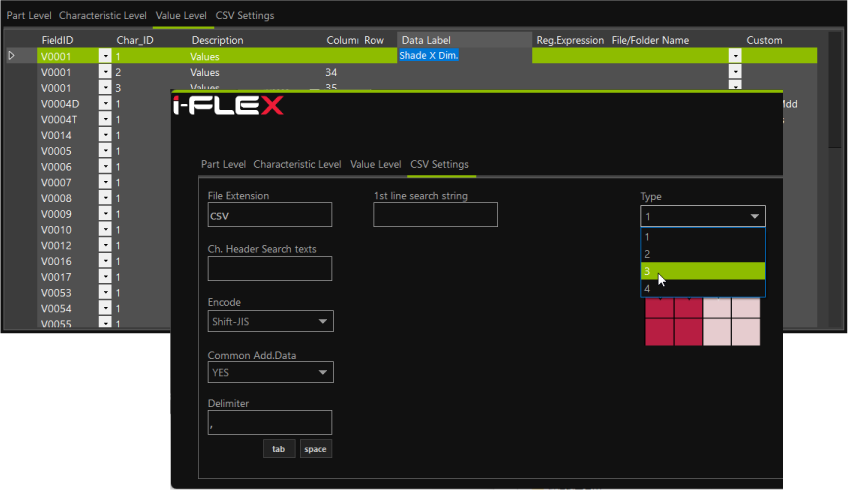Click the 1st line search string field
The height and width of the screenshot is (491, 848).
(x=435, y=215)
